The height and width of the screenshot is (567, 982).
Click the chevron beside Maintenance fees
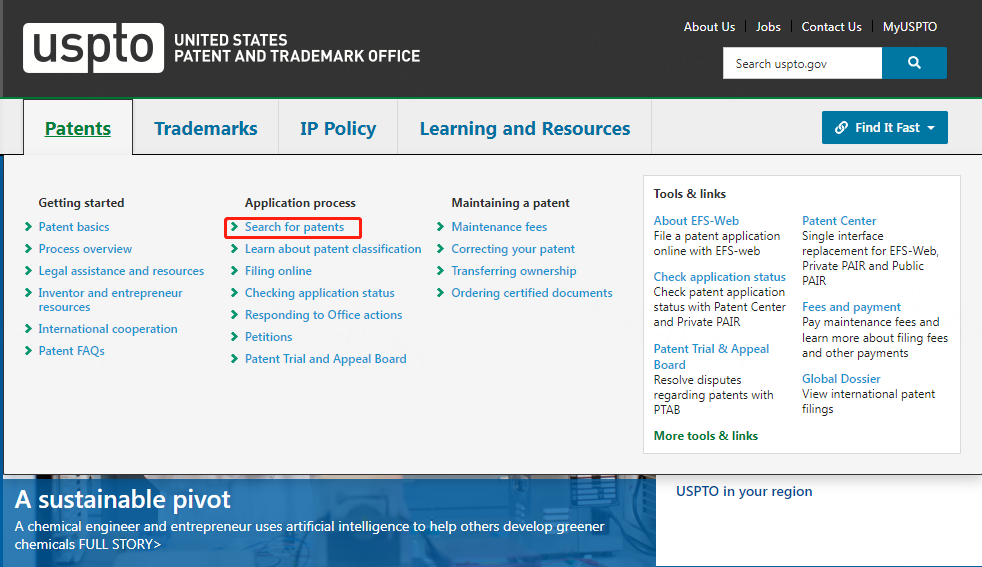(x=440, y=227)
